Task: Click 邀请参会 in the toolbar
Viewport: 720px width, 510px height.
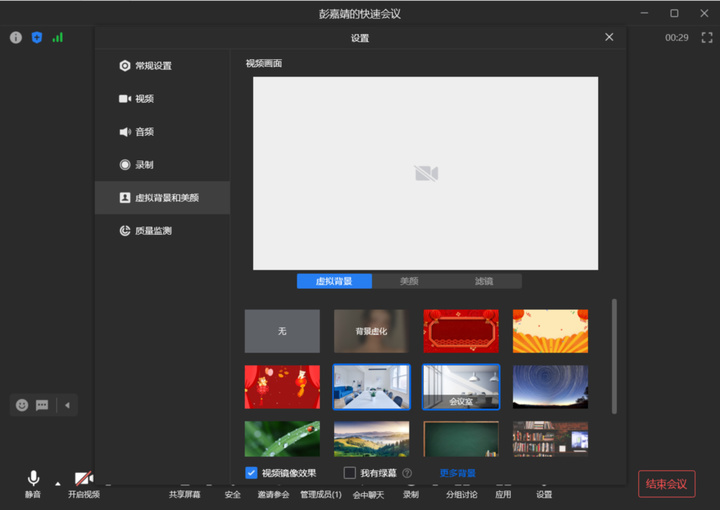Action: click(273, 494)
